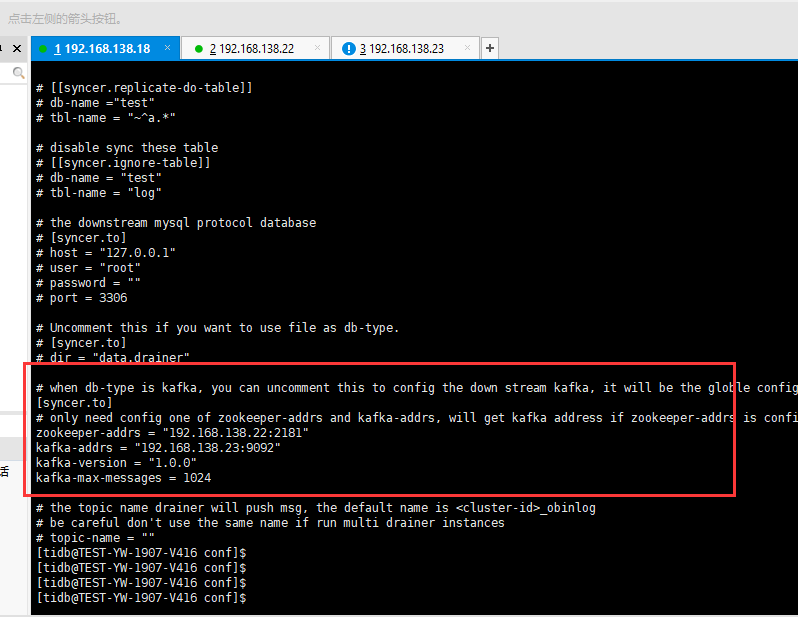Screen dimensions: 798x617
Task: Click the green status dot on 192.168.138.22 tab
Action: (199, 49)
